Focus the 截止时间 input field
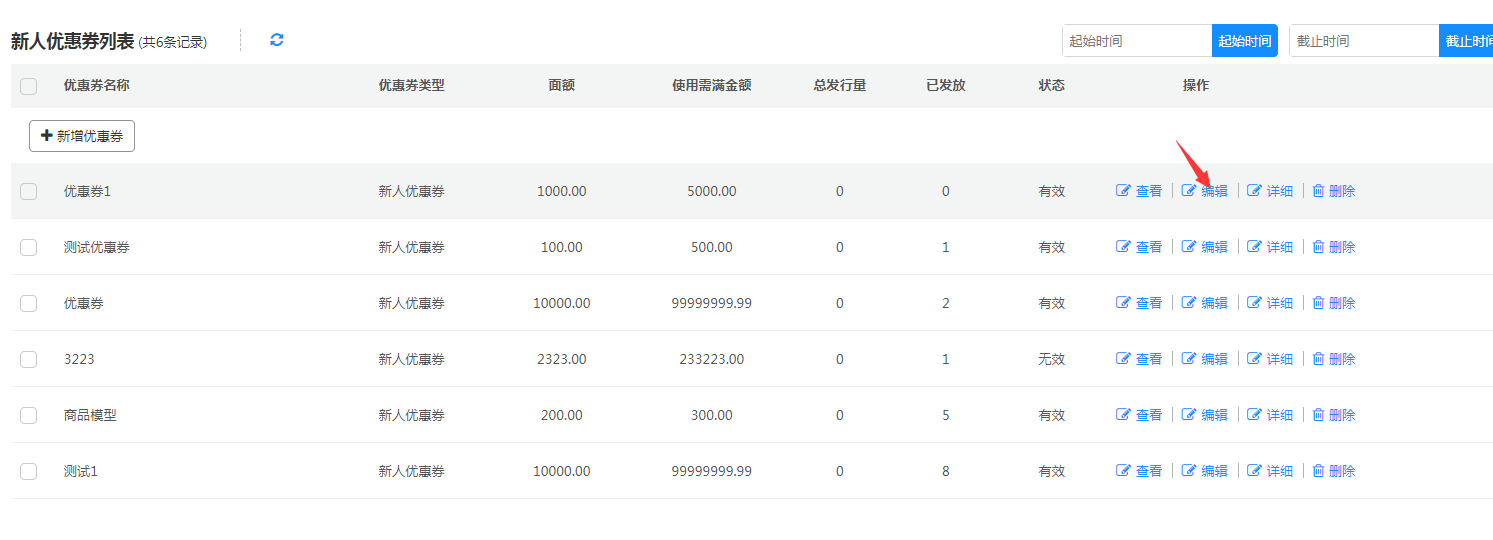1493x540 pixels. (x=1364, y=41)
